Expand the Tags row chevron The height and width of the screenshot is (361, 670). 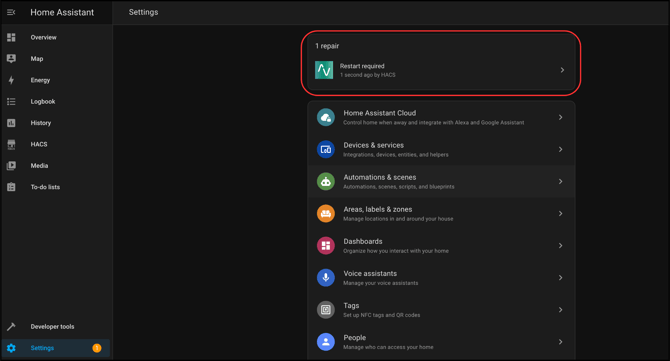coord(561,310)
